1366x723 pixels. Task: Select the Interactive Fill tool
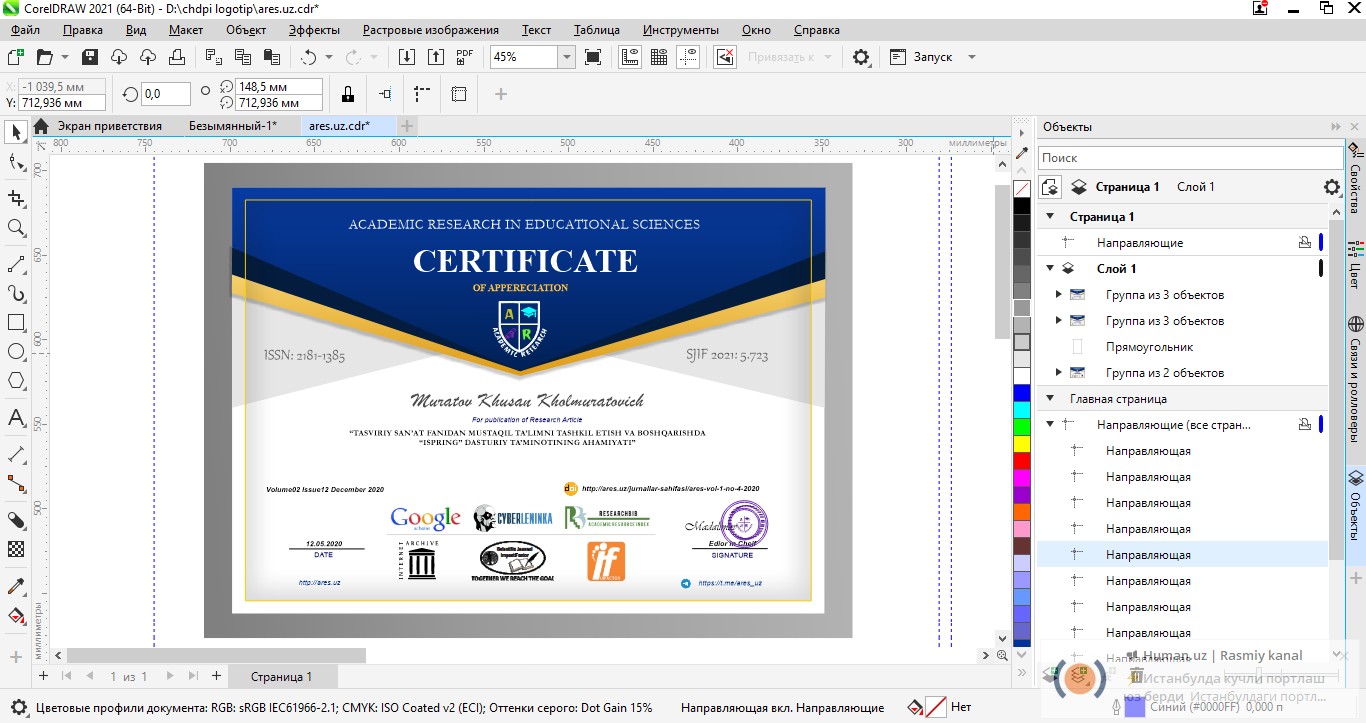coord(16,615)
